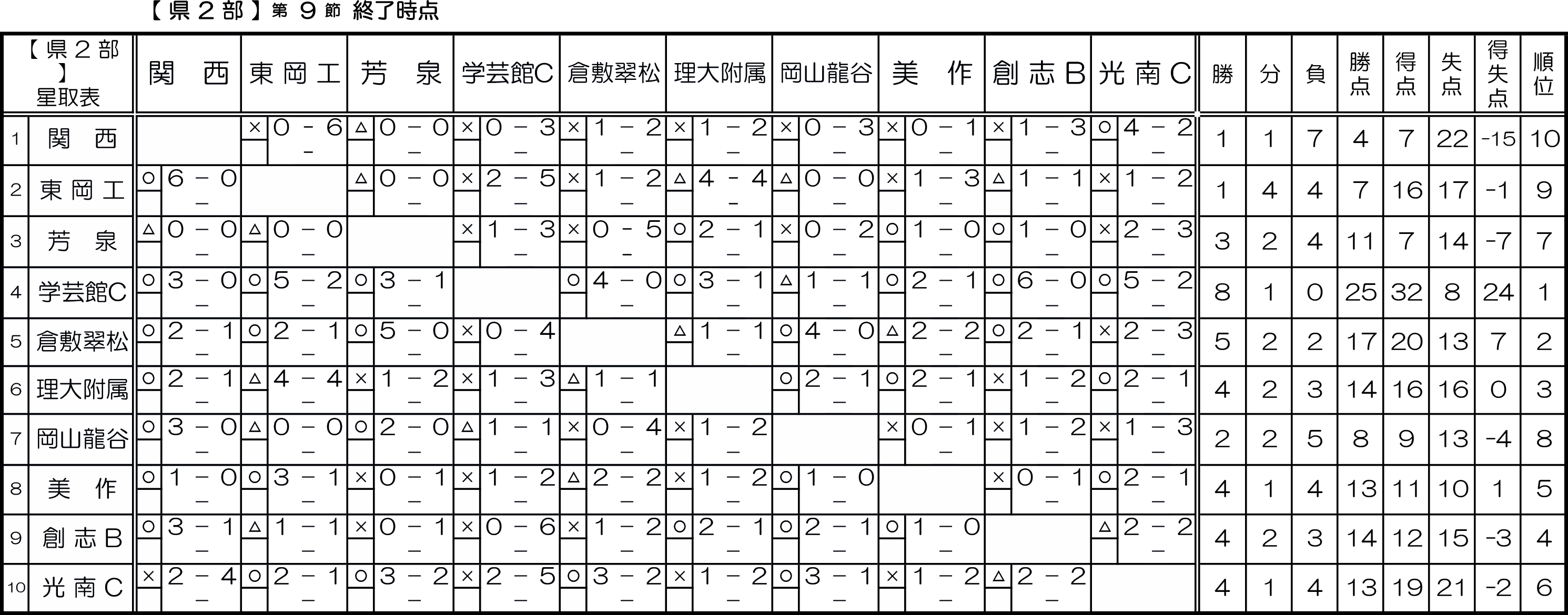Click 倉敷翠松 rank cell showing 2

point(1543,342)
